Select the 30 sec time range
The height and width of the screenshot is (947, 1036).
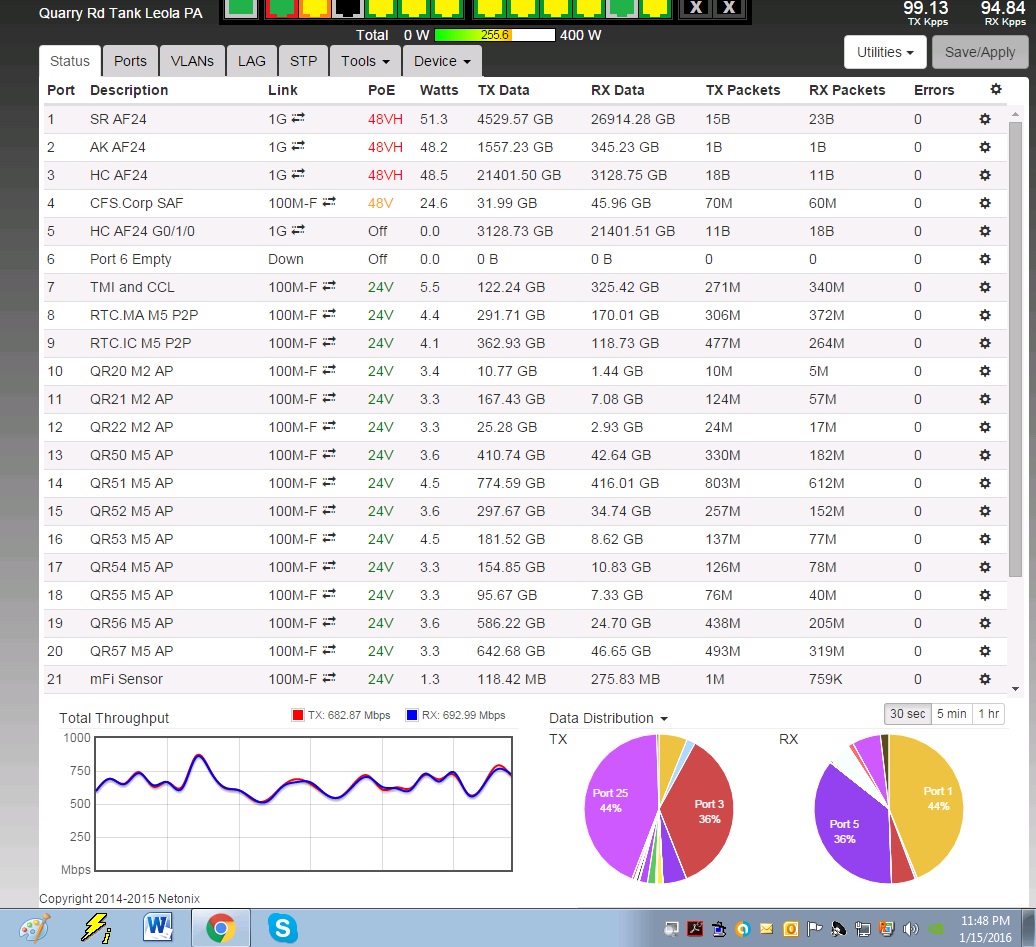point(907,714)
